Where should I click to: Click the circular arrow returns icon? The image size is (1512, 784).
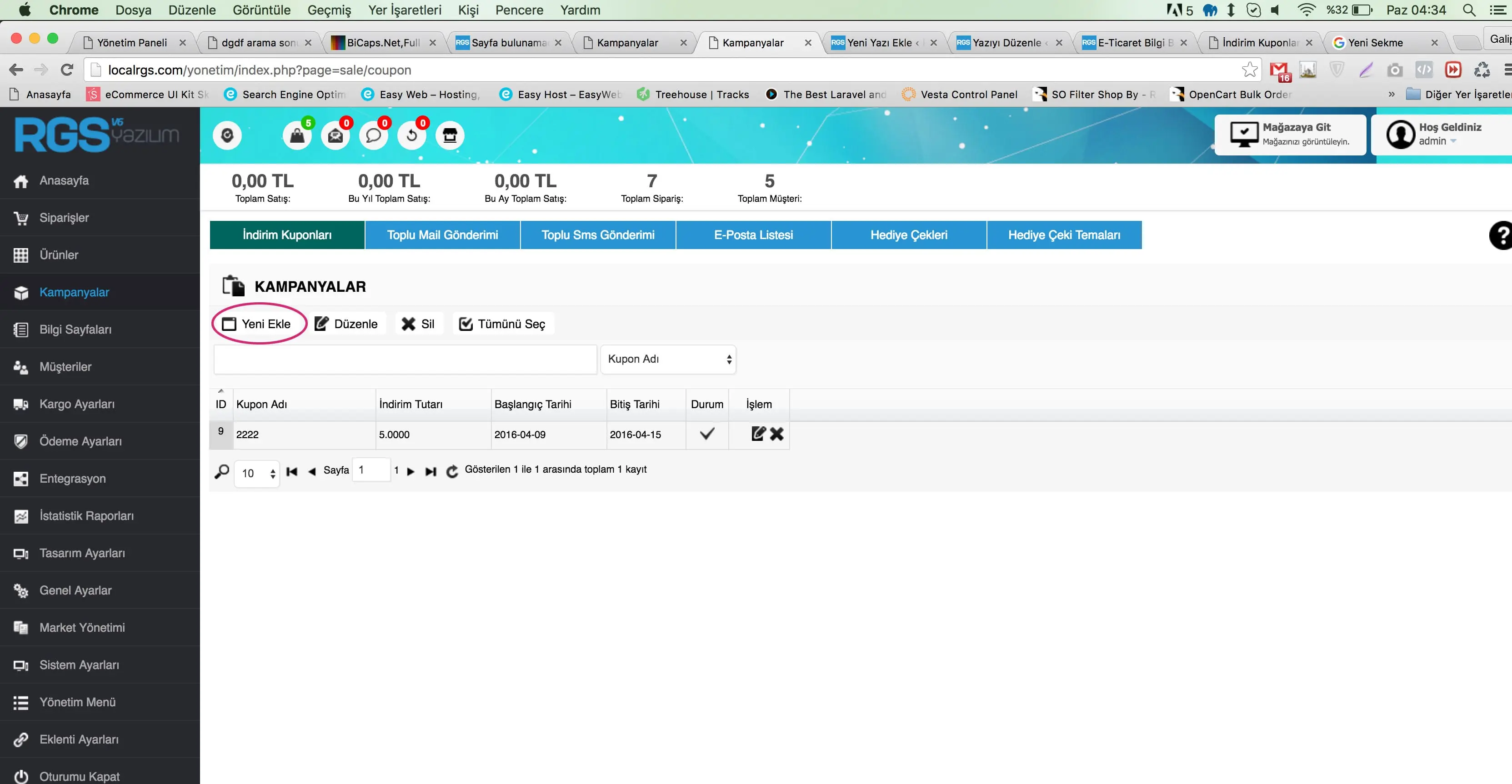(411, 136)
